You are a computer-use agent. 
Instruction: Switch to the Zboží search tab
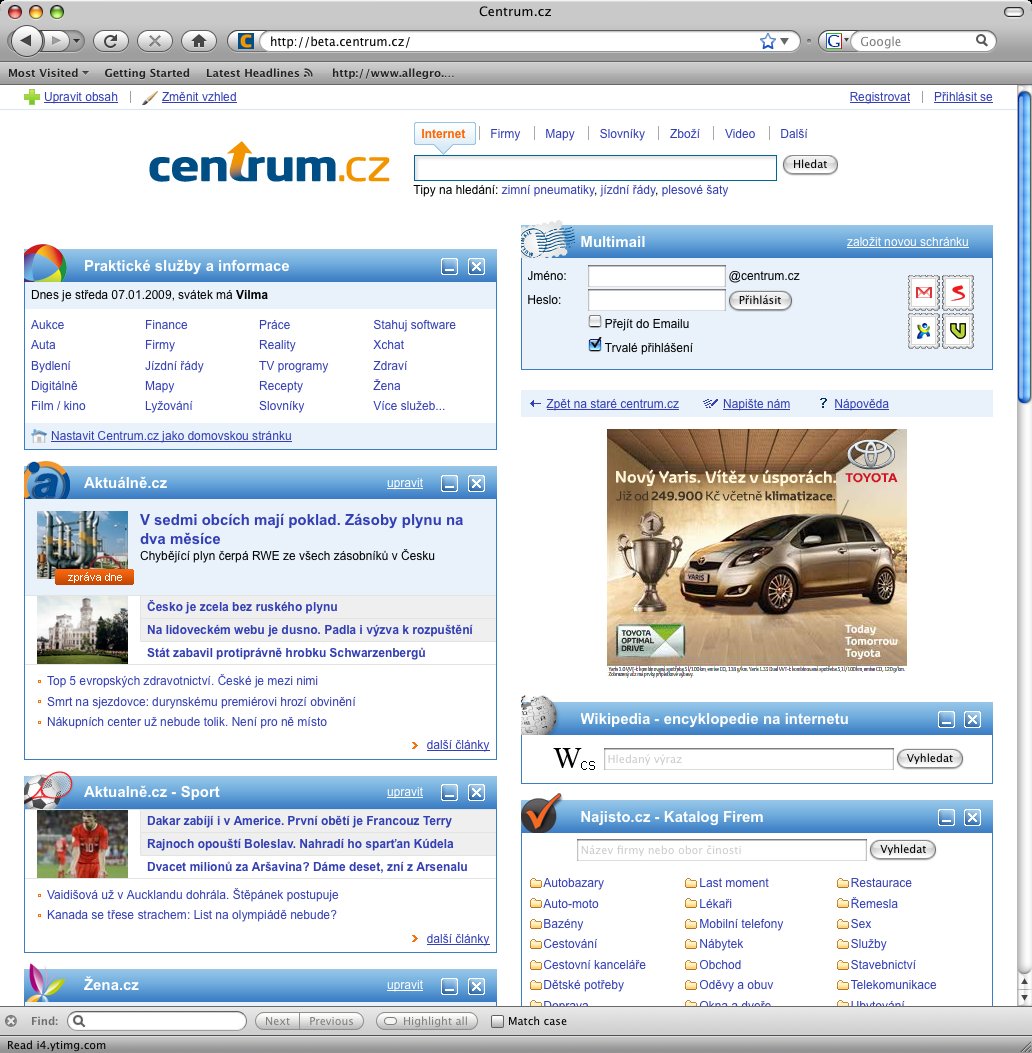point(684,134)
